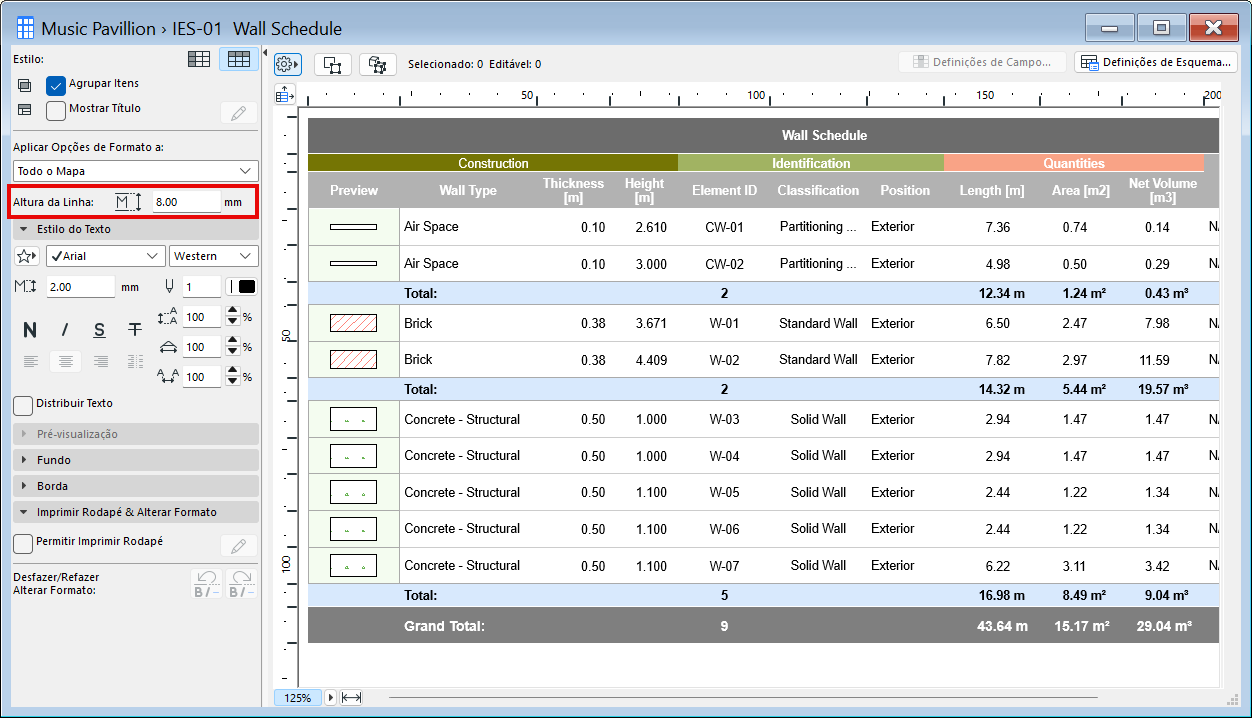This screenshot has height=718, width=1252.
Task: Expand the Borda section
Action: (x=52, y=486)
